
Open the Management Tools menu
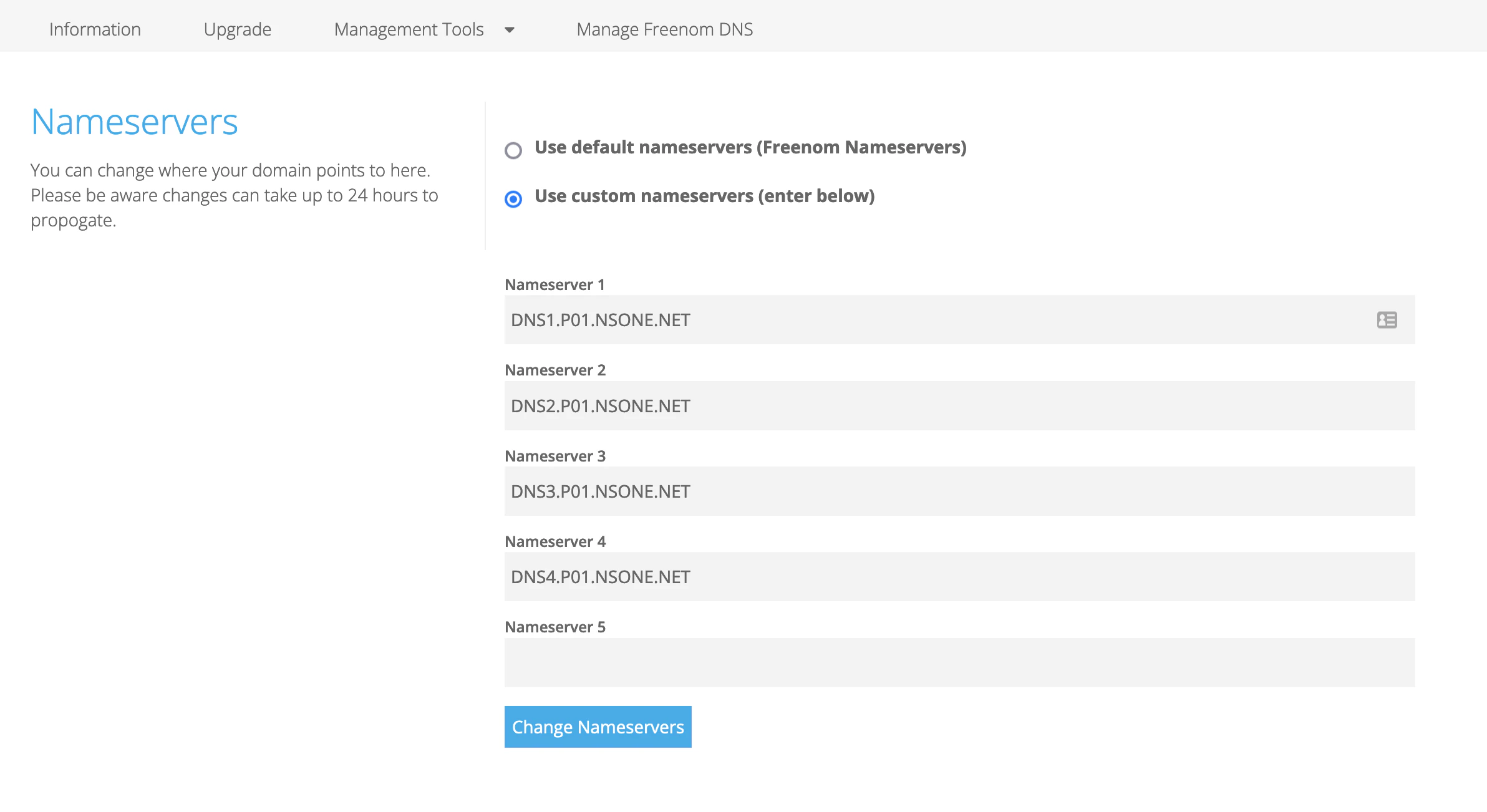click(409, 29)
